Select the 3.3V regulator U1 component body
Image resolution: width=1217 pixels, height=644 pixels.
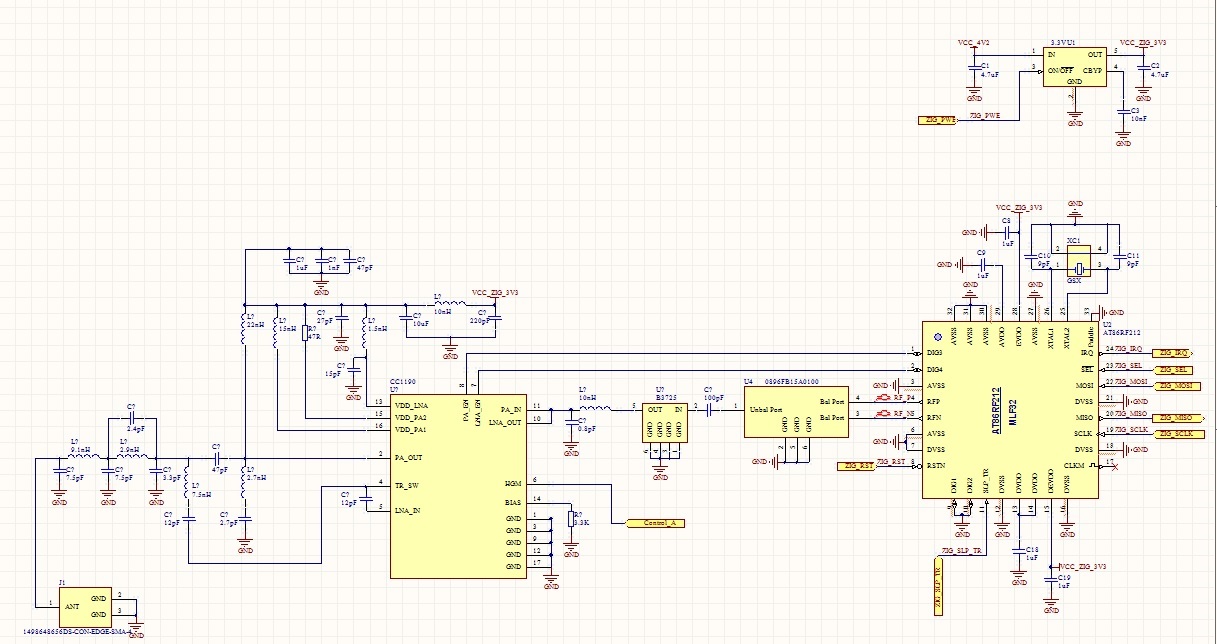pos(1075,66)
